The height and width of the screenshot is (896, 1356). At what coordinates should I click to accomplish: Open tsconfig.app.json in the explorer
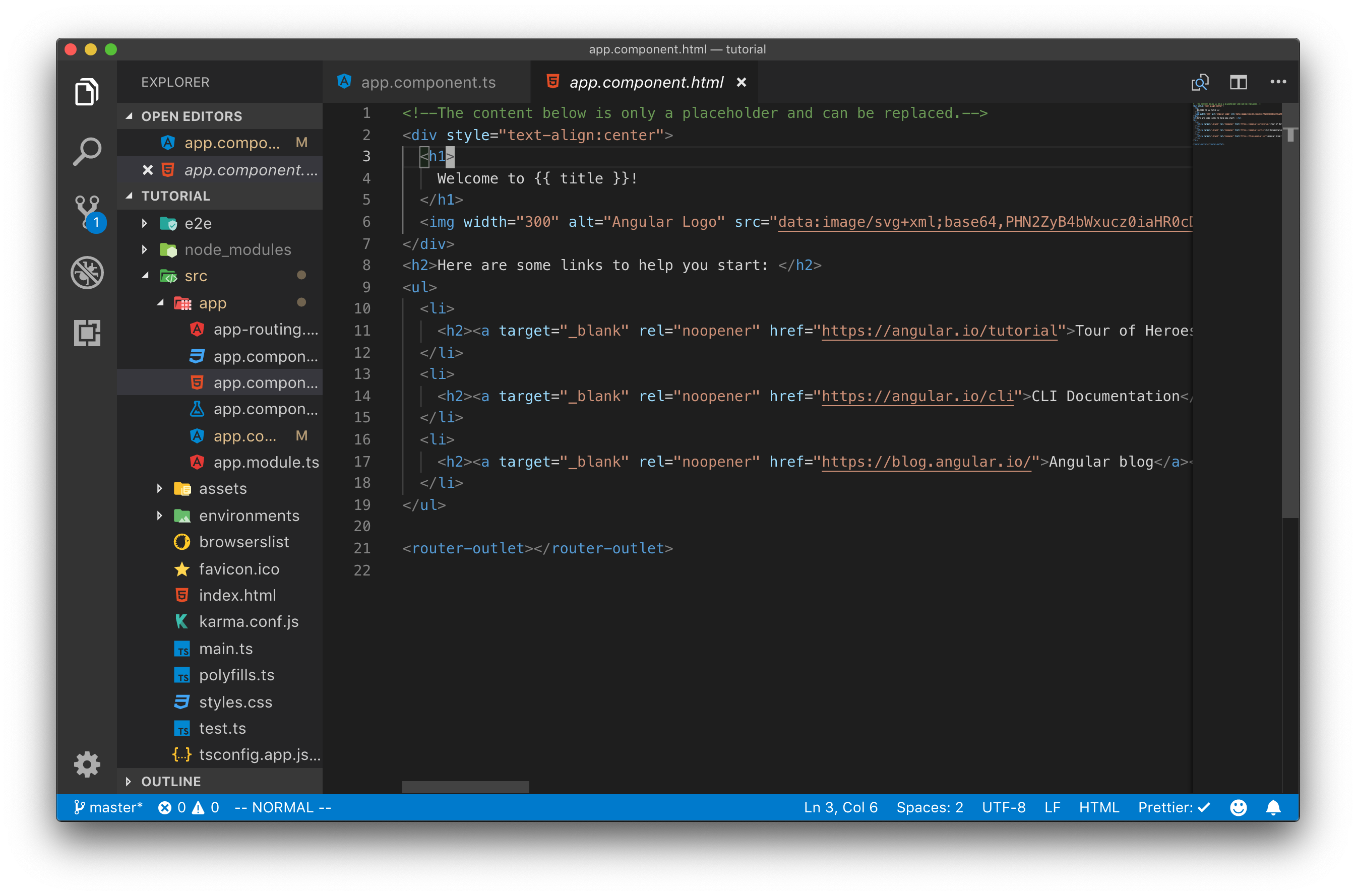[220, 754]
